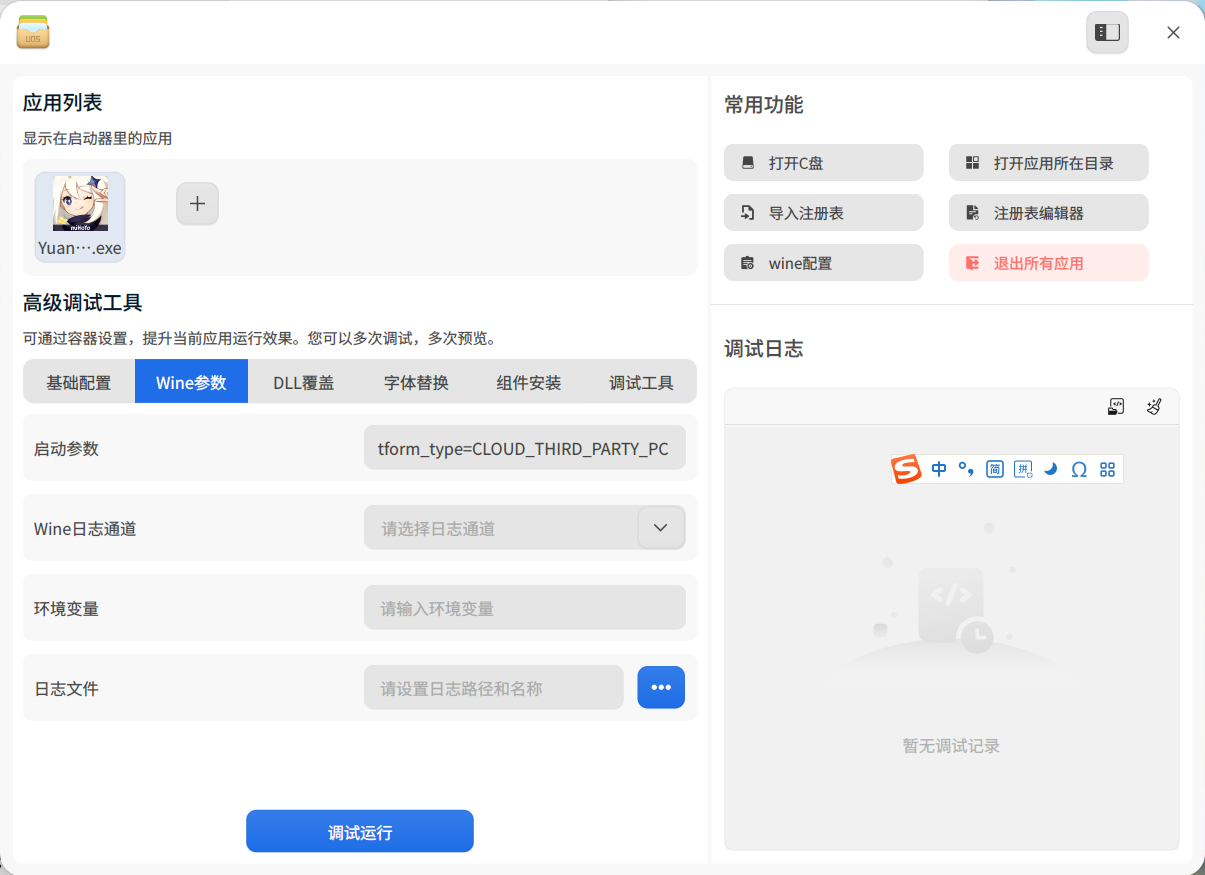The width and height of the screenshot is (1205, 875).
Task: Click Sogou input method logo
Action: pos(906,469)
